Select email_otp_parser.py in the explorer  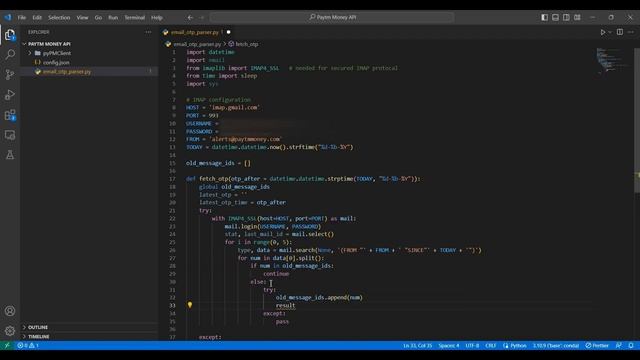click(67, 72)
